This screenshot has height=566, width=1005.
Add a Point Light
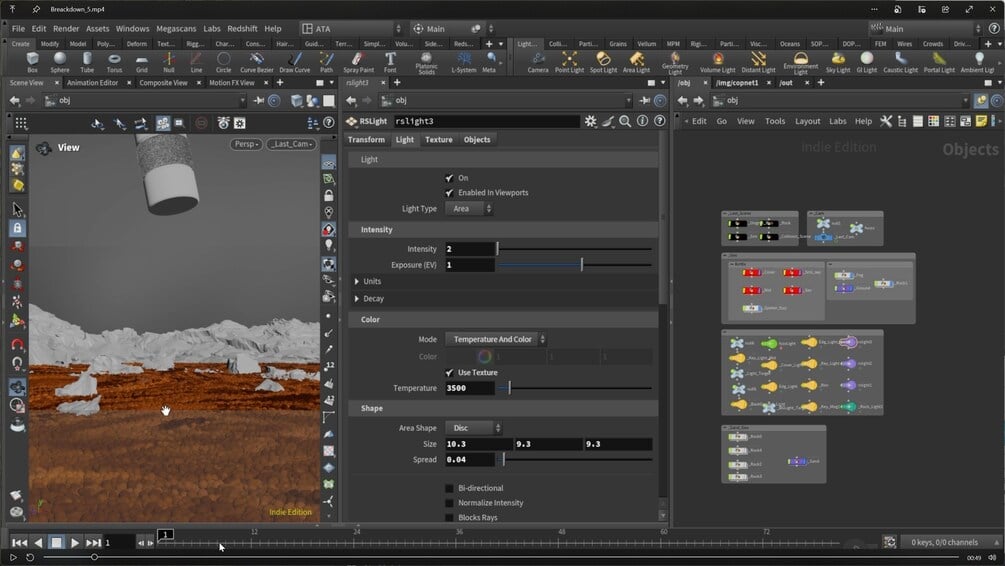[569, 62]
